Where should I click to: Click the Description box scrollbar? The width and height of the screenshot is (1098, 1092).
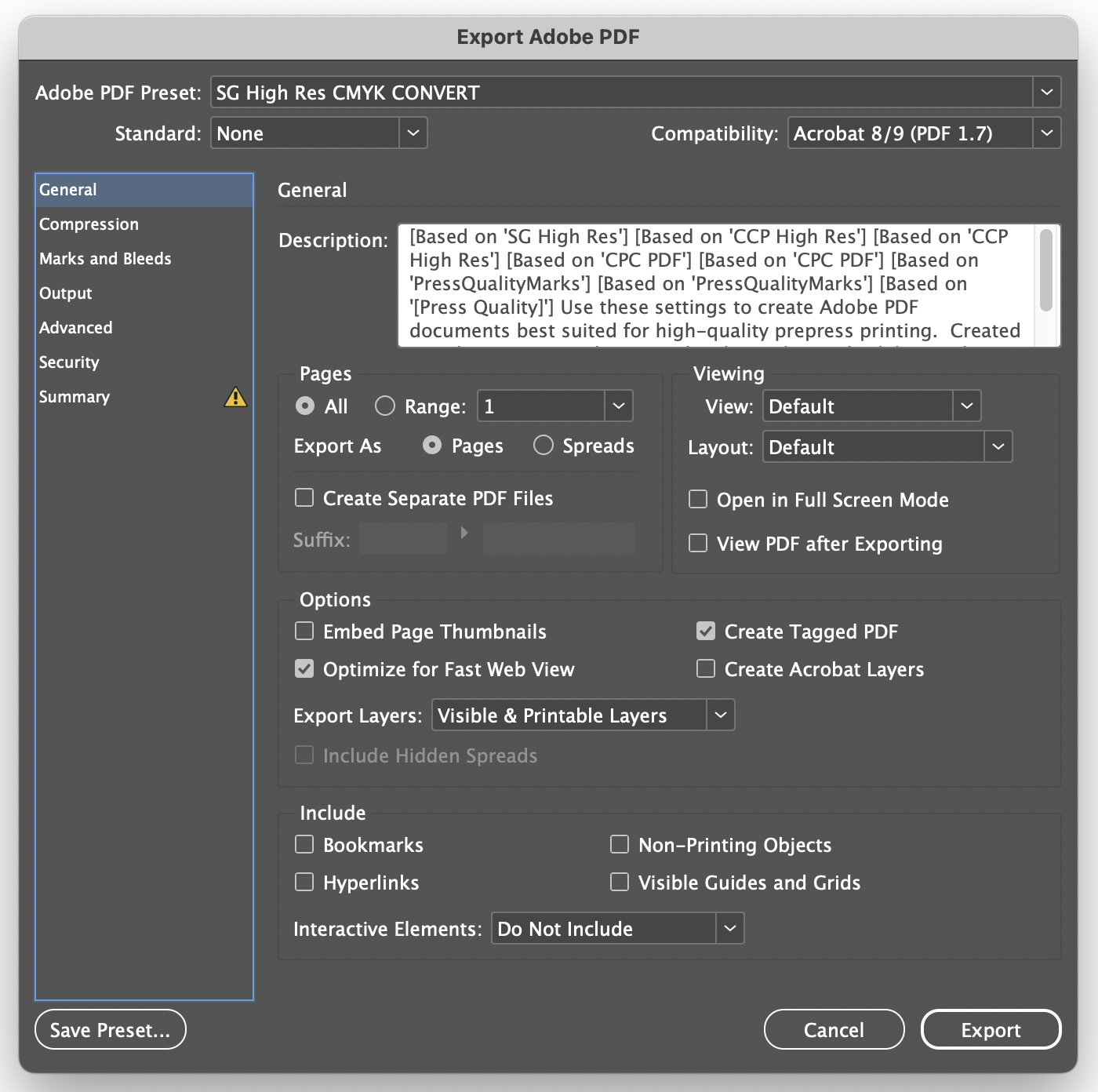pyautogui.click(x=1046, y=271)
